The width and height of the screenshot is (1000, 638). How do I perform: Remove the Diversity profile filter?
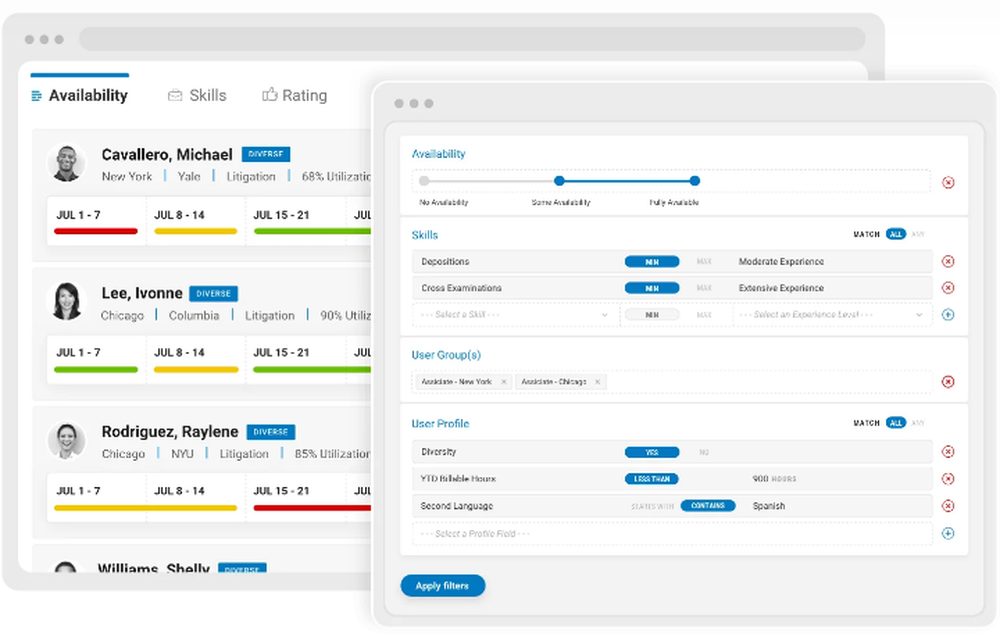pos(948,452)
